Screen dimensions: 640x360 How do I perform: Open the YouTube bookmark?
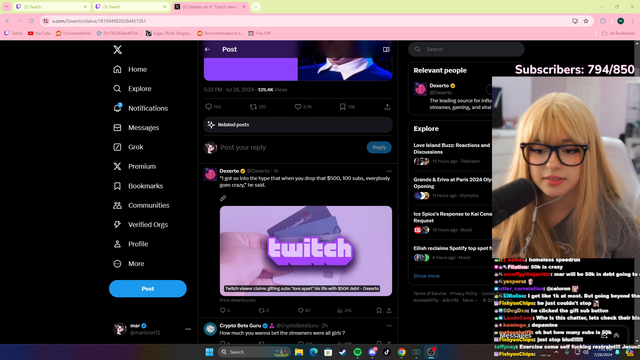pyautogui.click(x=39, y=33)
